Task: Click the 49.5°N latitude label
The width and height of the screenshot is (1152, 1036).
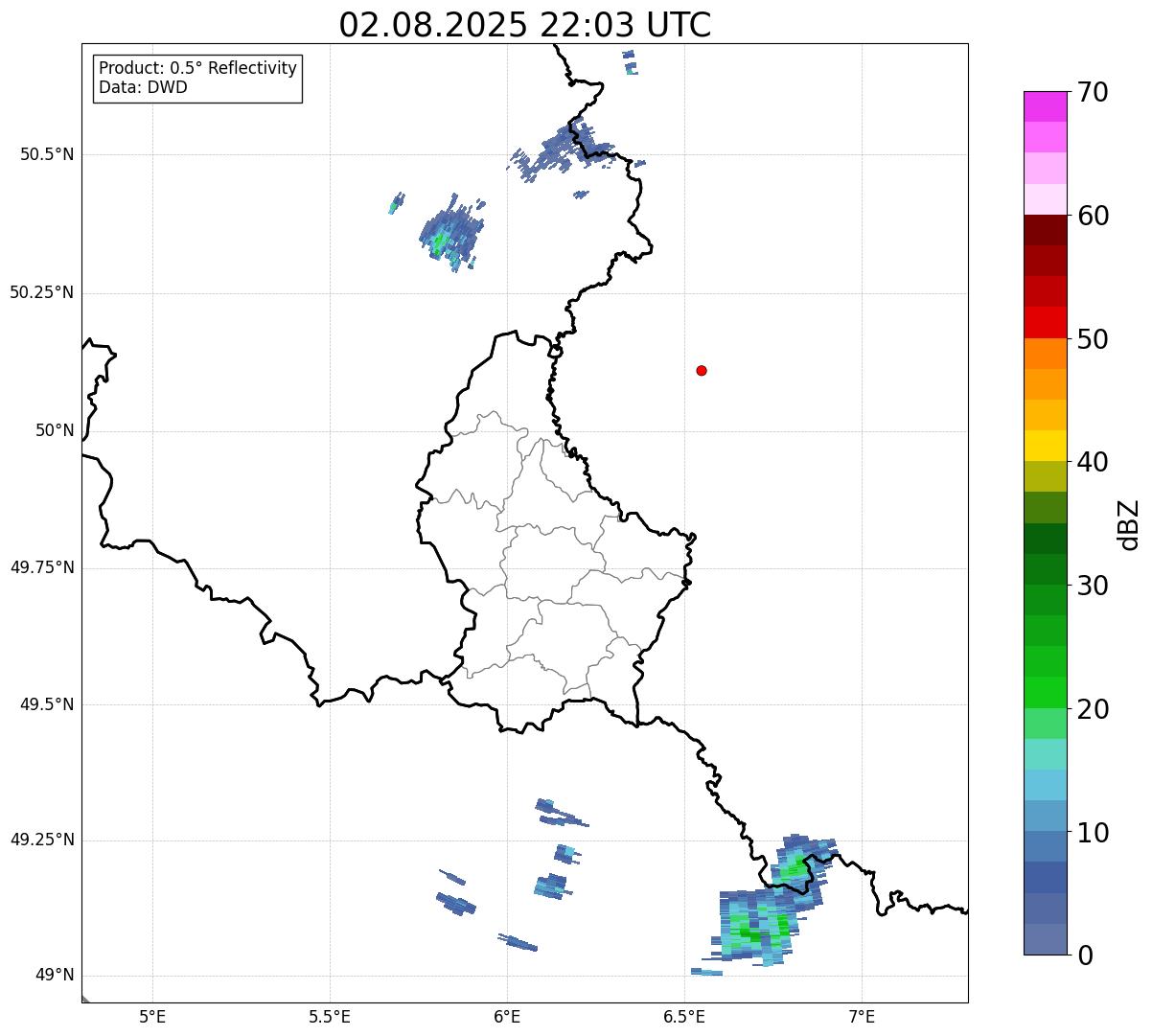Action: (47, 704)
